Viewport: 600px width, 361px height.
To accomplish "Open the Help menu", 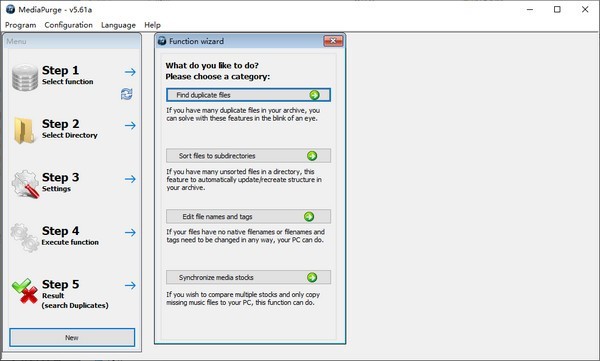I will [152, 25].
